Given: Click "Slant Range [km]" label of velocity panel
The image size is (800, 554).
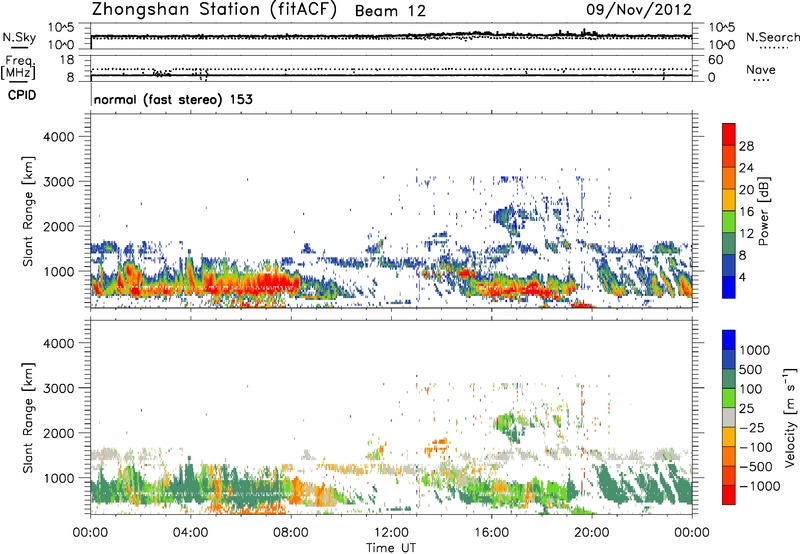Looking at the screenshot, I should [28, 418].
